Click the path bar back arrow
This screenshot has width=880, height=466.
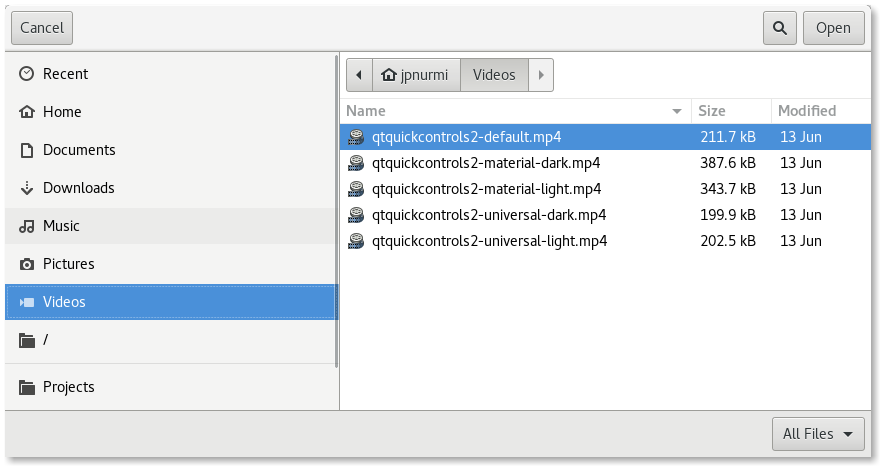358,75
